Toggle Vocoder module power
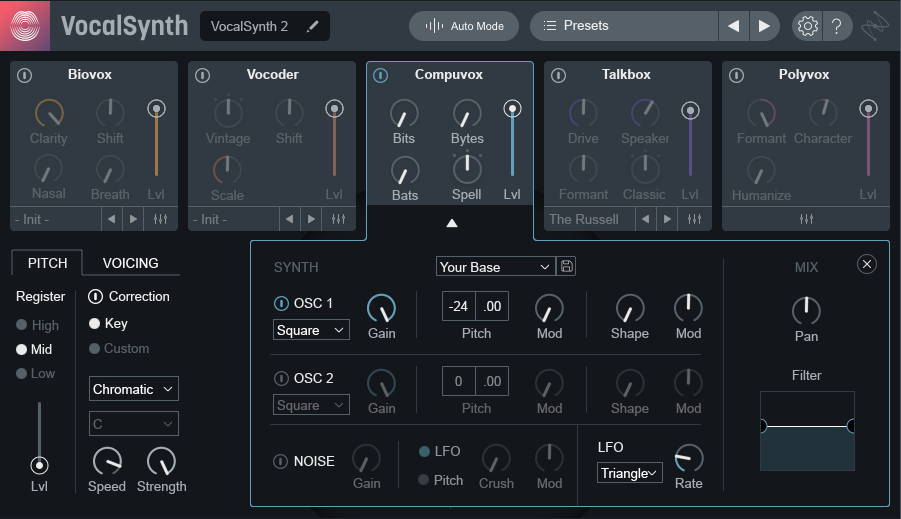 (202, 75)
